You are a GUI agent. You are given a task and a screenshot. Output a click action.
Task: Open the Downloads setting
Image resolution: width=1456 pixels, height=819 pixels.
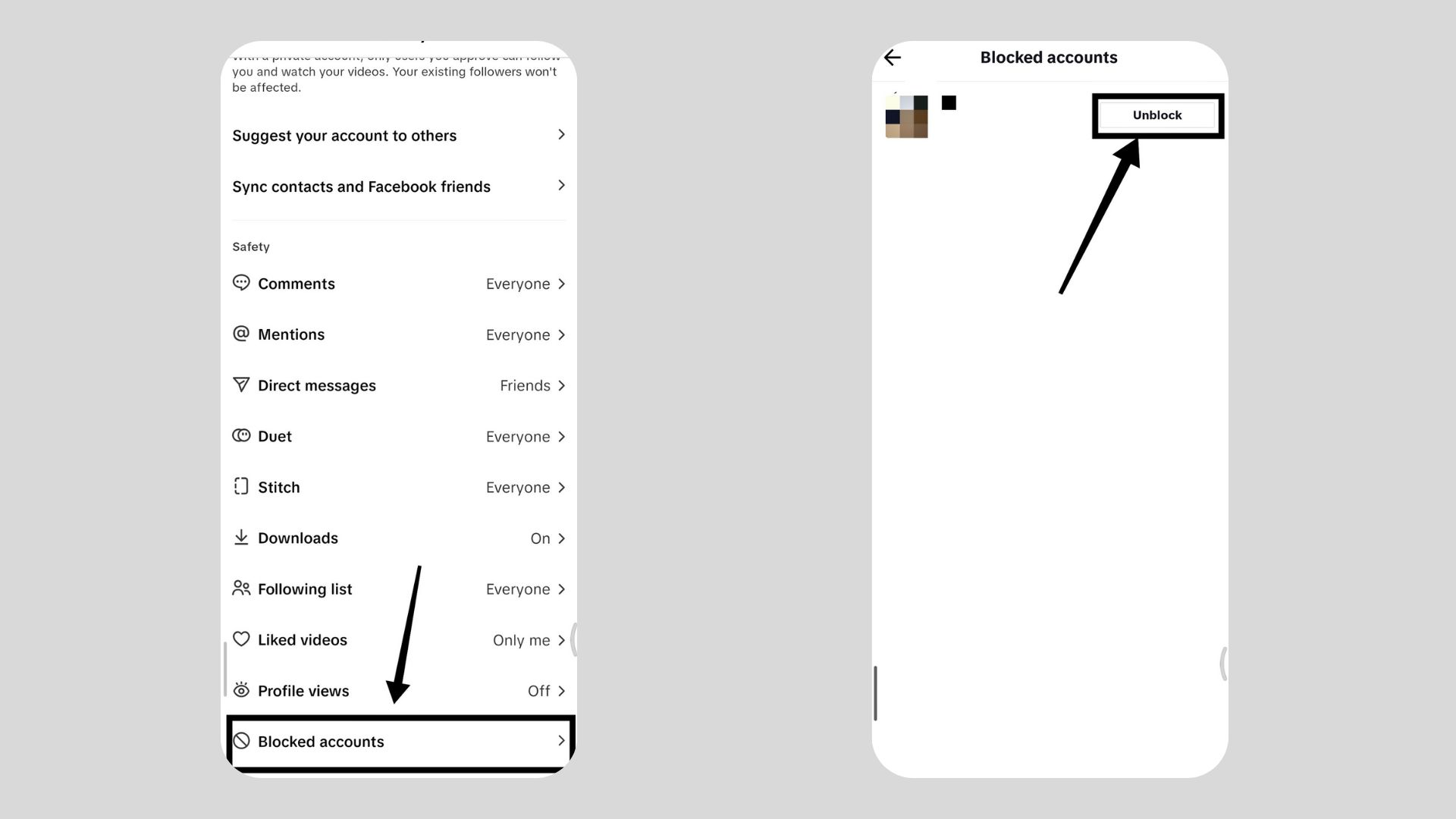coord(398,538)
